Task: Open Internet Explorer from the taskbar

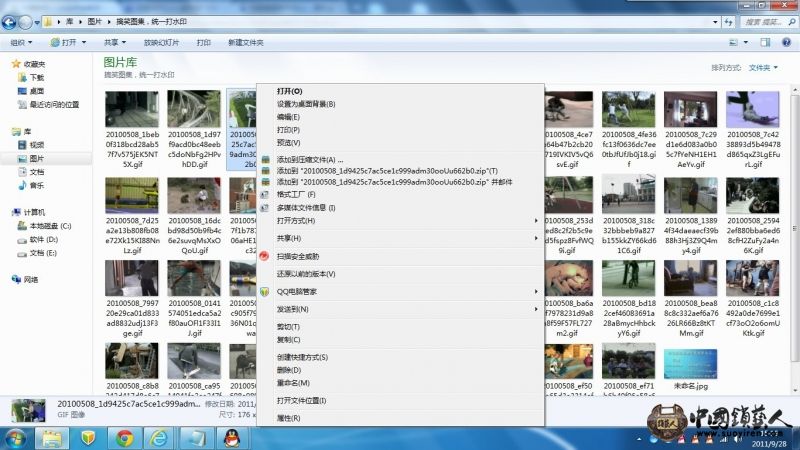Action: tap(159, 438)
